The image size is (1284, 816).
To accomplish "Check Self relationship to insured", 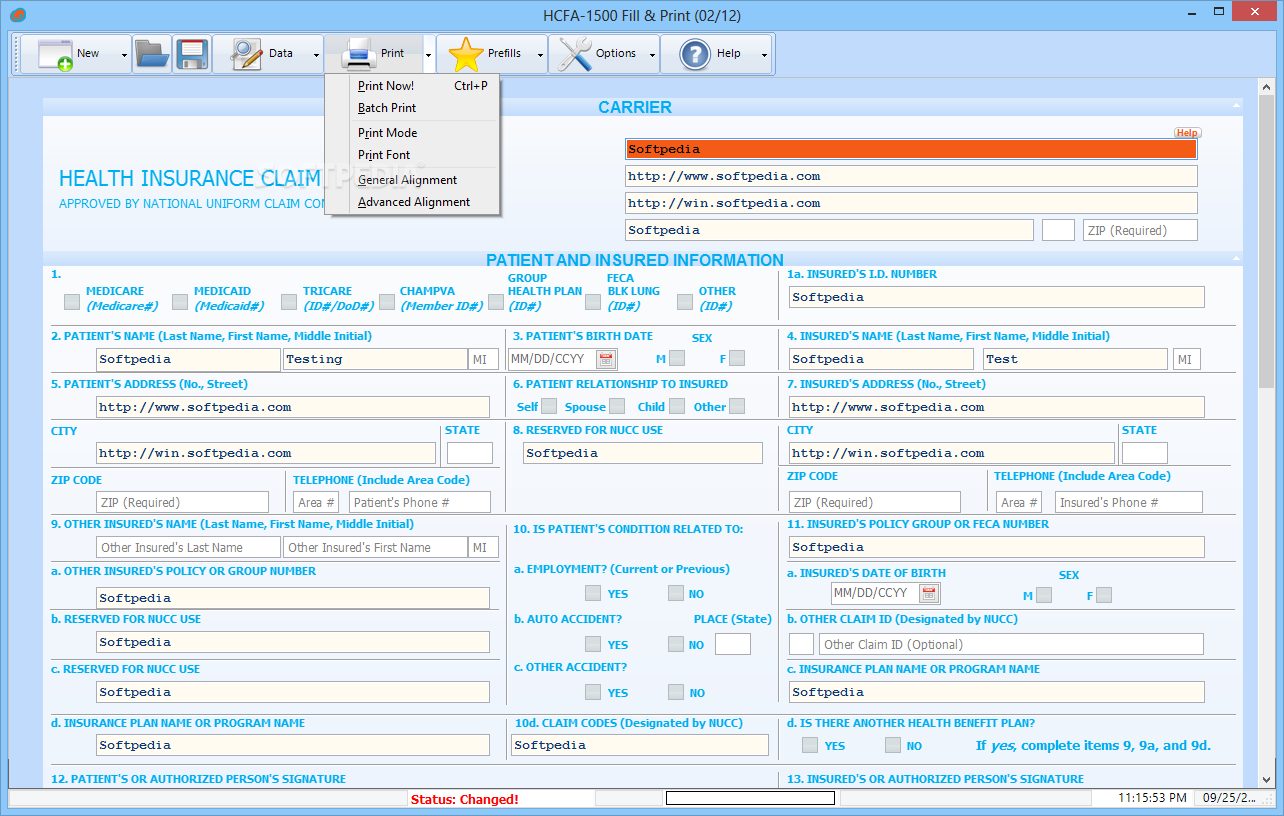I will tap(551, 406).
